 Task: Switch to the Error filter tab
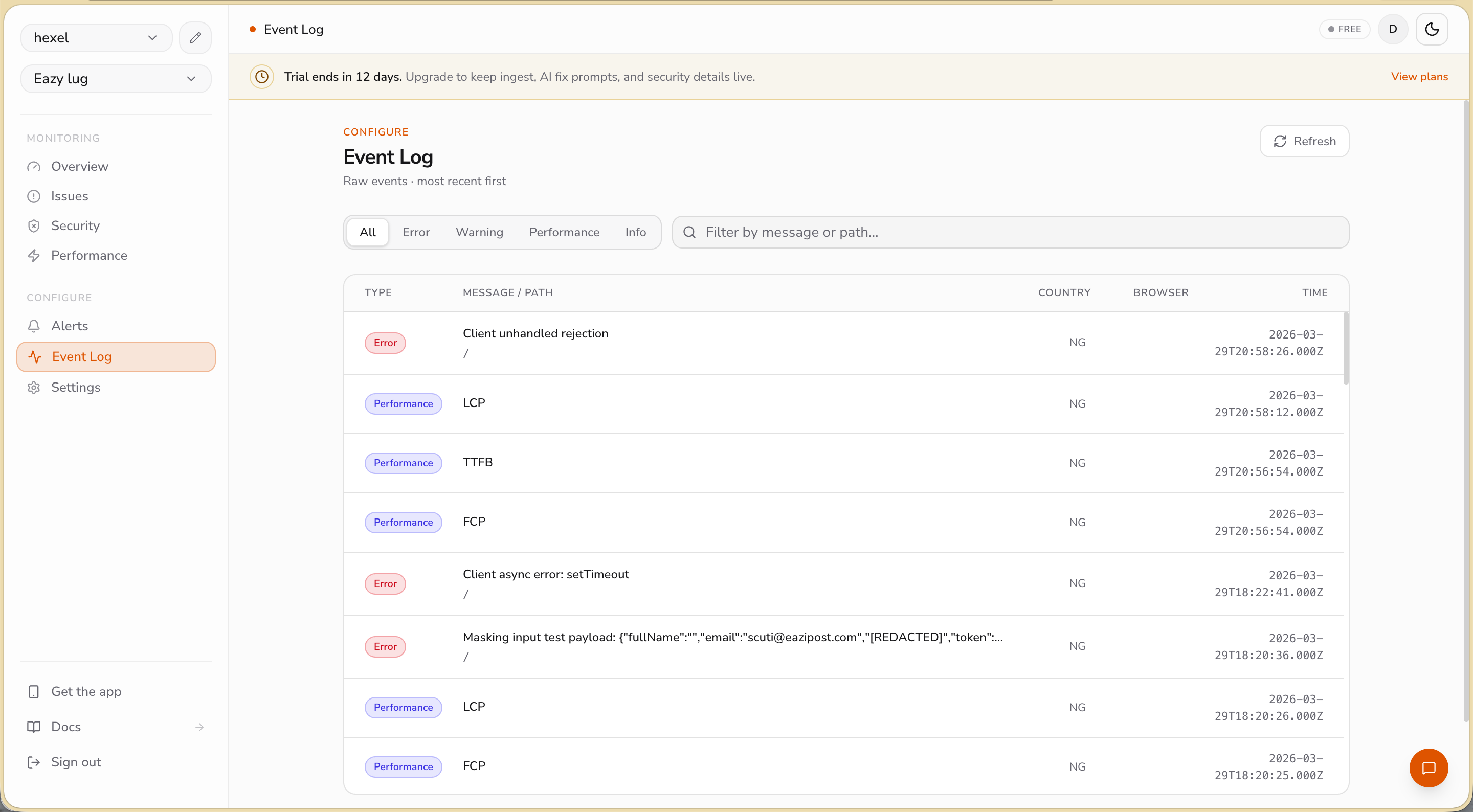pyautogui.click(x=416, y=232)
